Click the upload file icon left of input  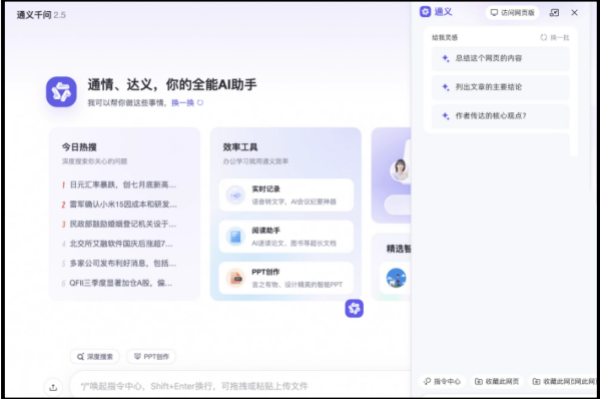coord(53,387)
